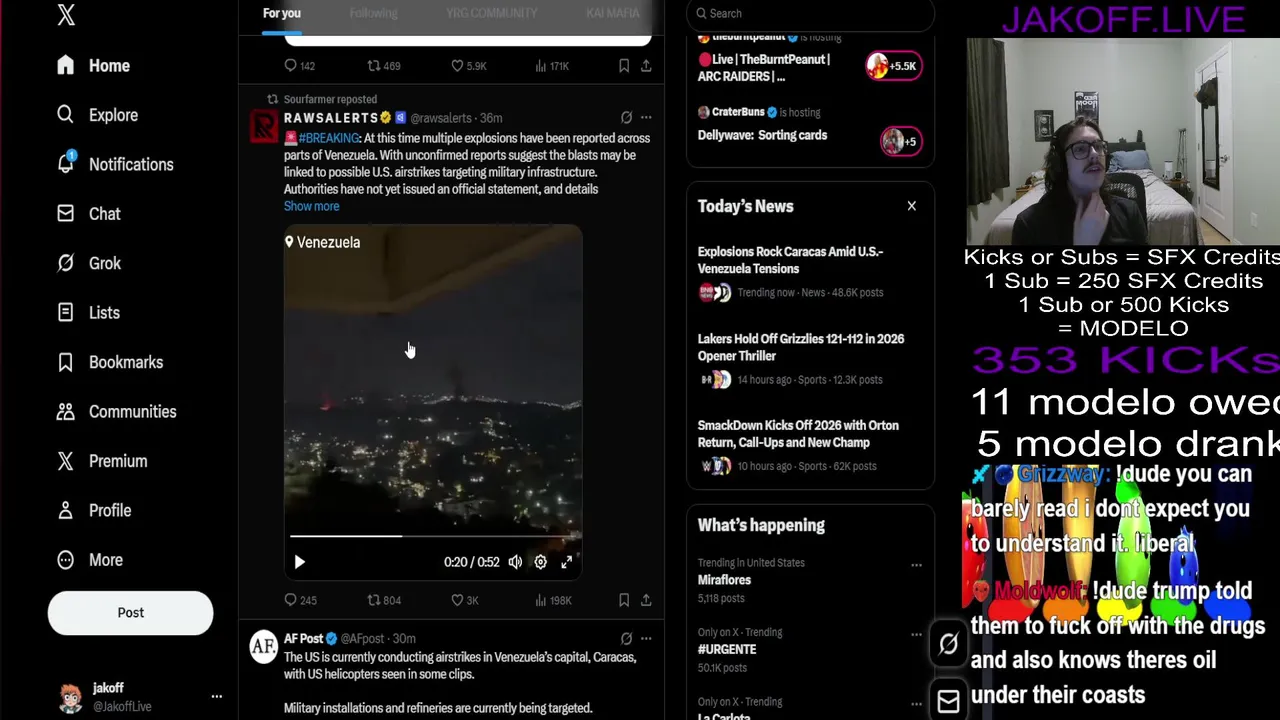The height and width of the screenshot is (720, 1280).
Task: Seek on the video progress bar
Action: (x=433, y=537)
